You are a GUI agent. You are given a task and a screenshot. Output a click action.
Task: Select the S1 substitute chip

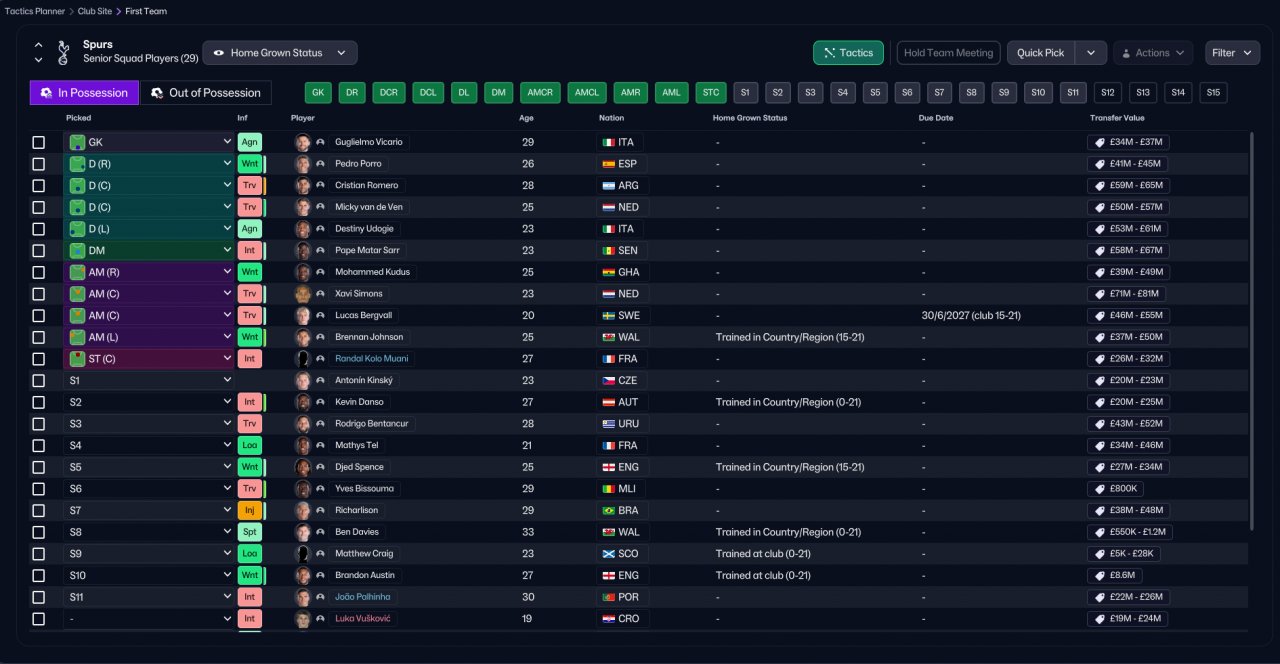pos(745,93)
